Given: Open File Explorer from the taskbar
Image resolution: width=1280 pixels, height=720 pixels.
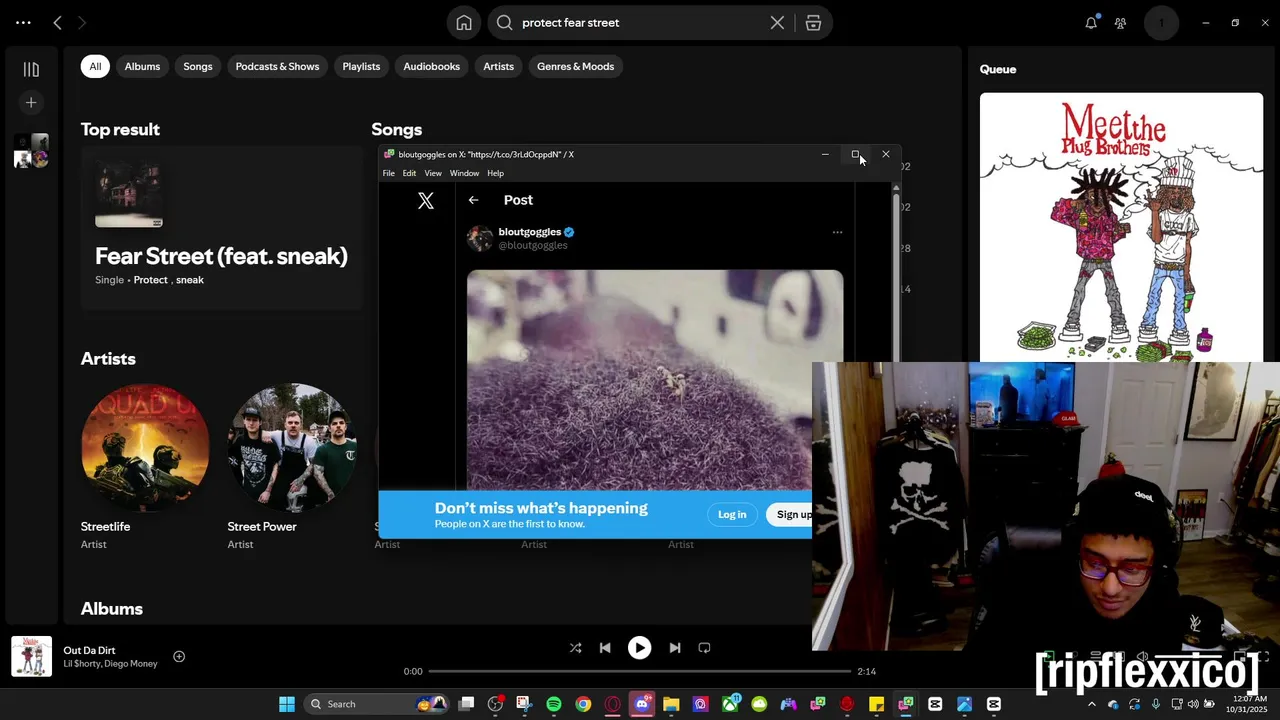Looking at the screenshot, I should point(671,704).
